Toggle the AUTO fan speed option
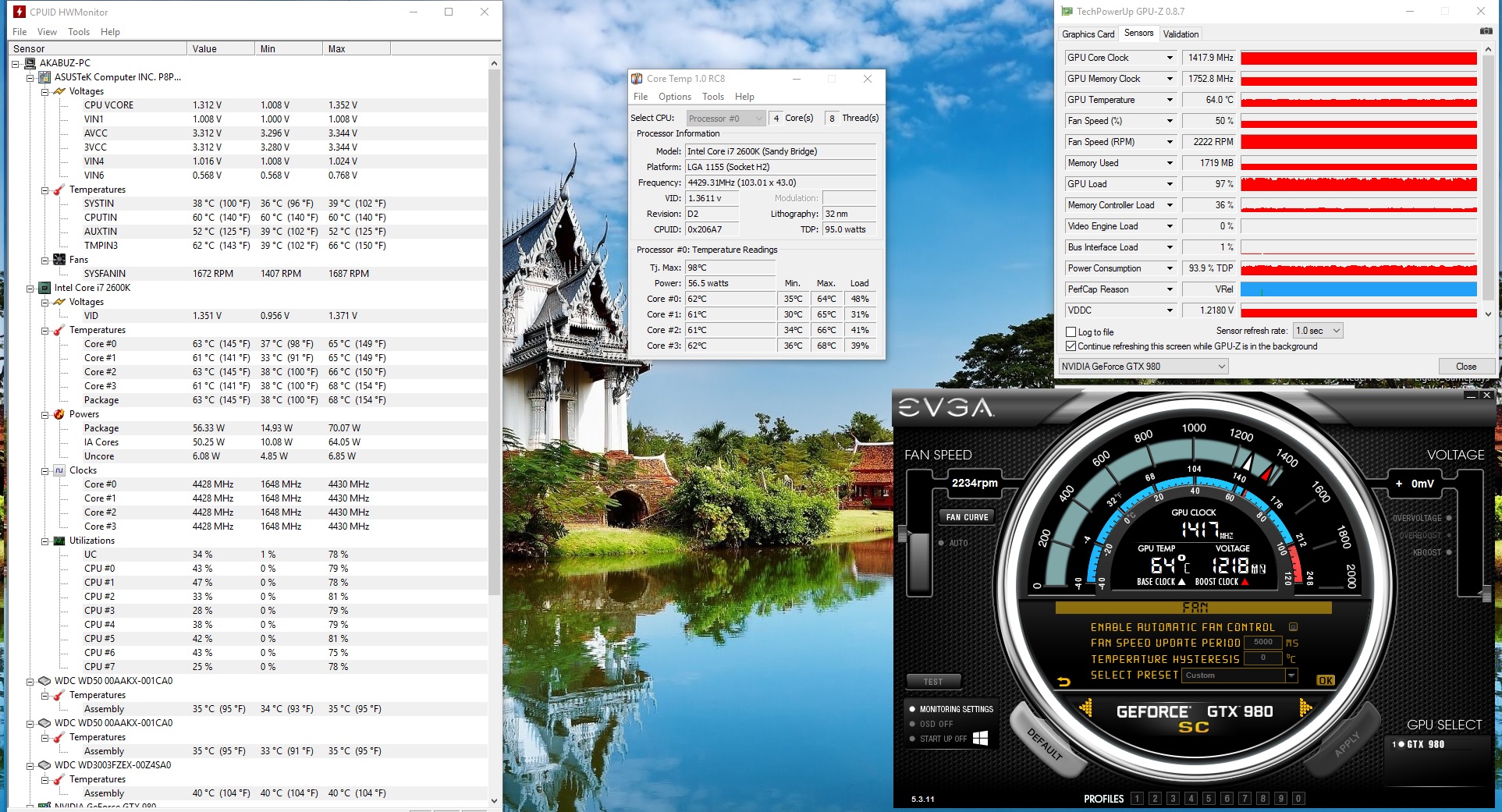 (953, 543)
